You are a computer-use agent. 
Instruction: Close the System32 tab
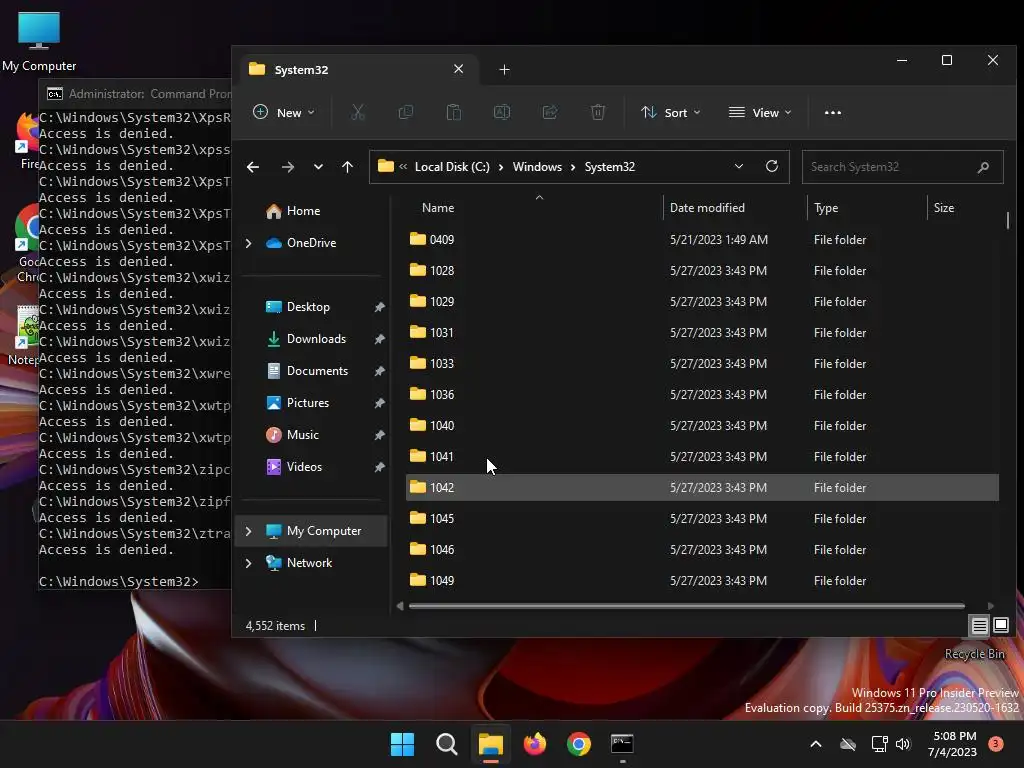coord(458,69)
